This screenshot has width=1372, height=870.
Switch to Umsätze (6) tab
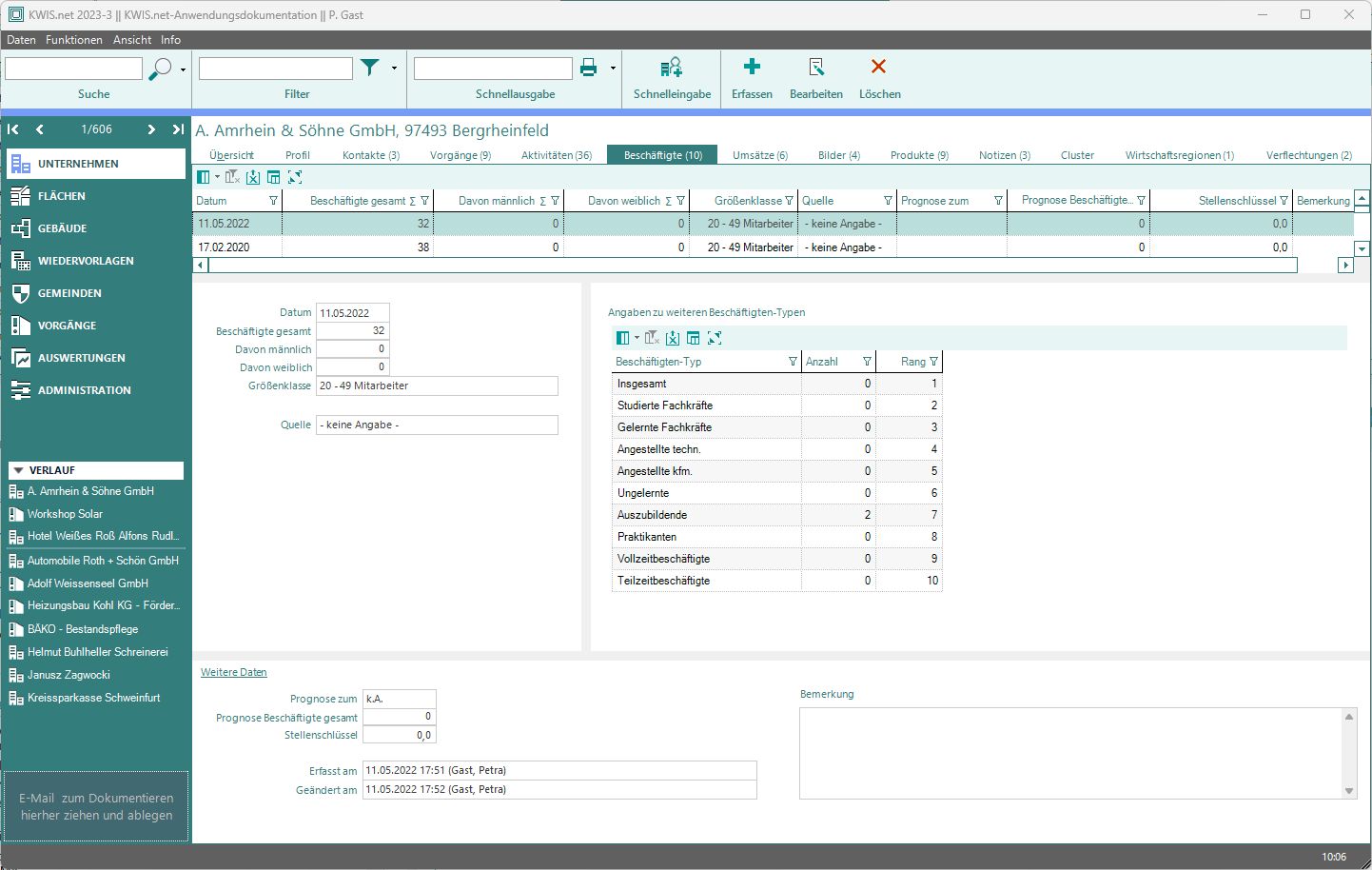760,155
